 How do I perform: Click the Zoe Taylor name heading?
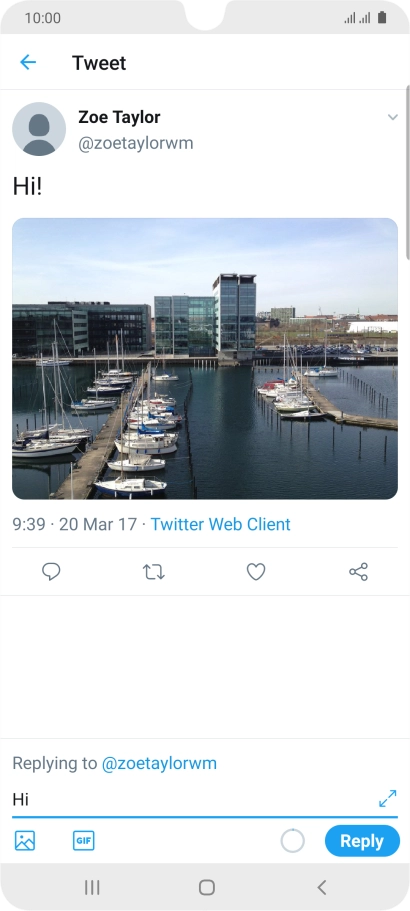click(119, 117)
